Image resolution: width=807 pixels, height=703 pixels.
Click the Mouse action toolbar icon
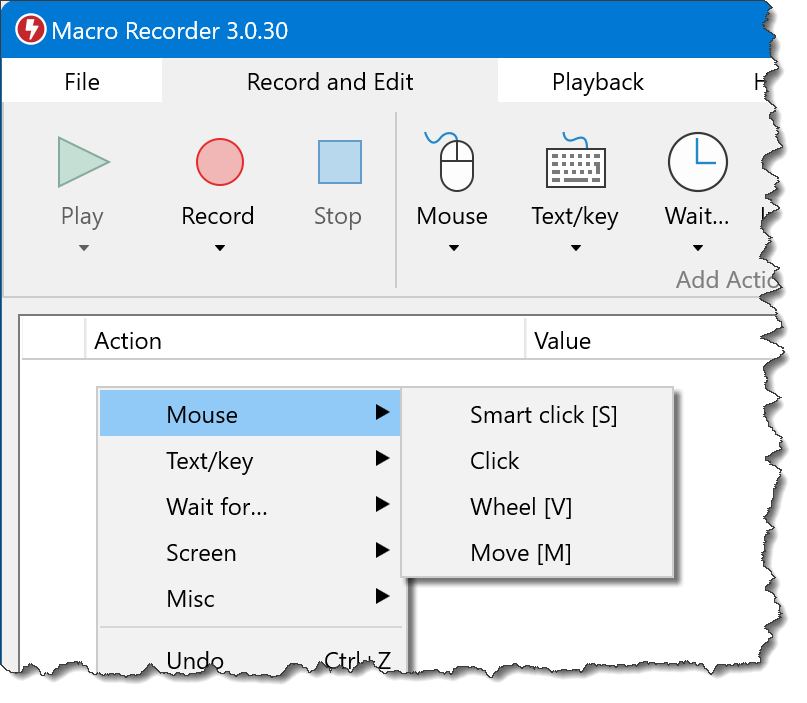pyautogui.click(x=455, y=162)
